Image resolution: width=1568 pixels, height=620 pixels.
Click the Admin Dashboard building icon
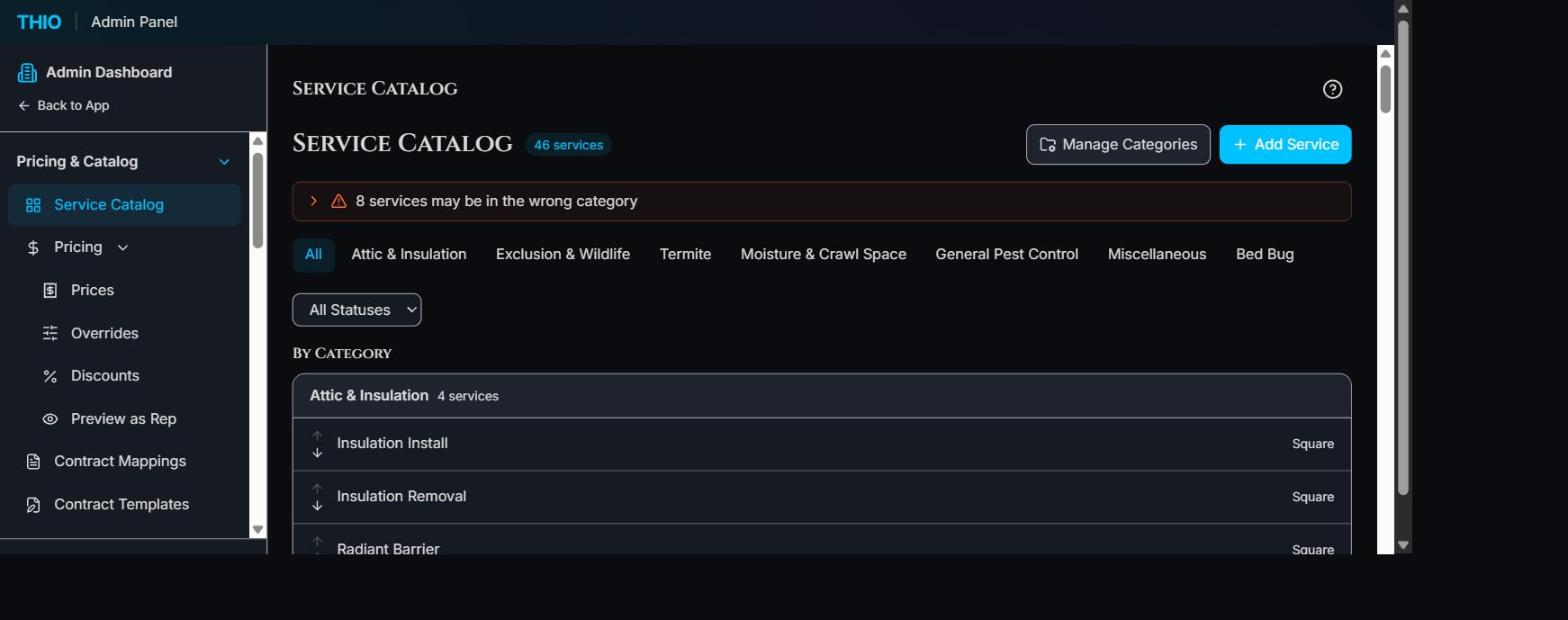coord(27,72)
